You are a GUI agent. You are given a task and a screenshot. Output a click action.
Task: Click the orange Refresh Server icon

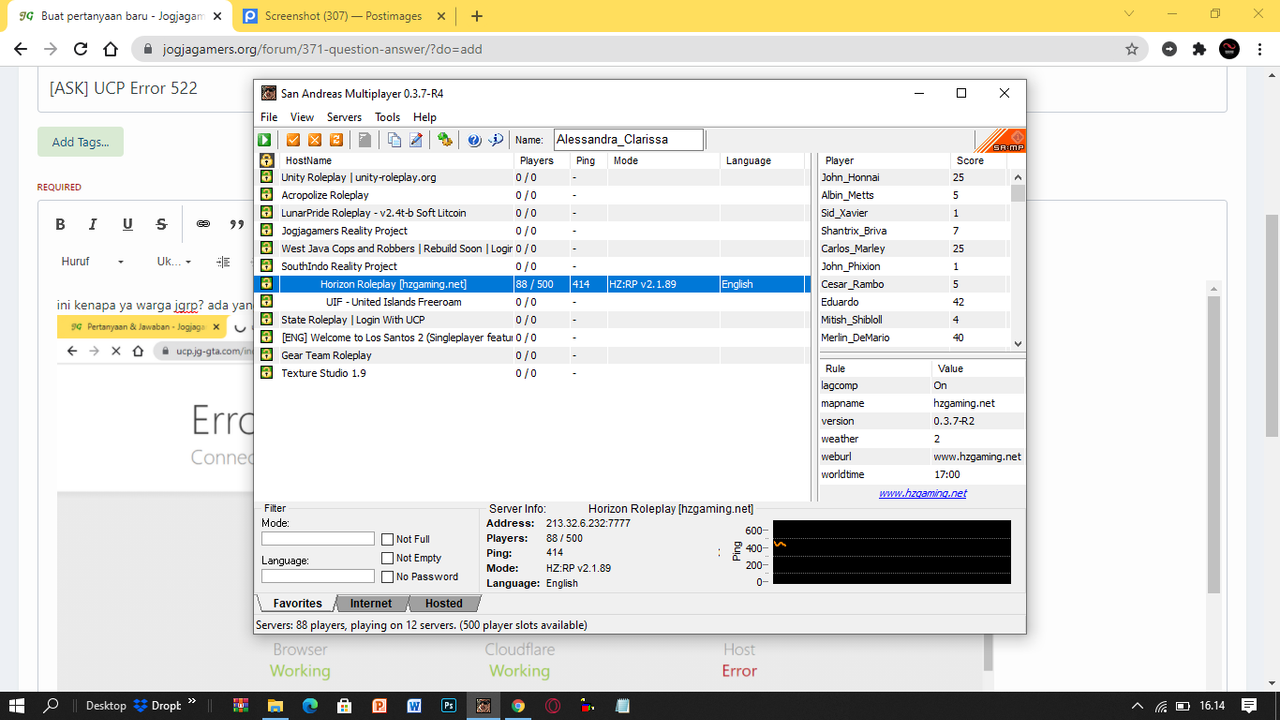tap(336, 140)
